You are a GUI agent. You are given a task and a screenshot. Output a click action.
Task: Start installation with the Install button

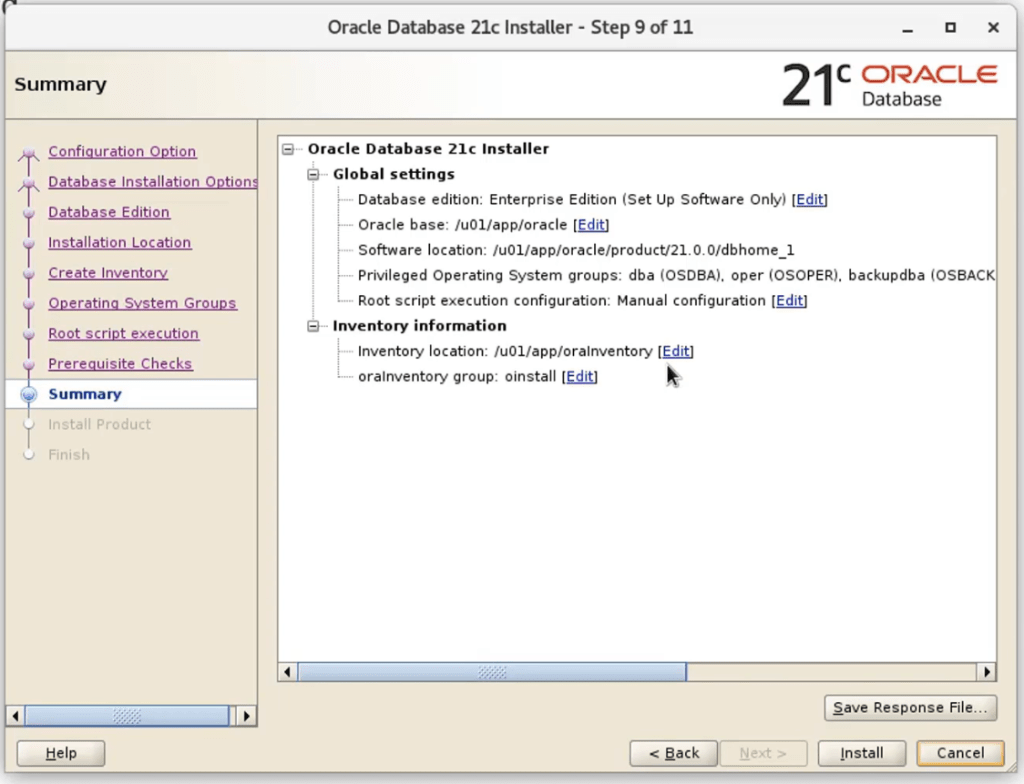click(x=861, y=753)
